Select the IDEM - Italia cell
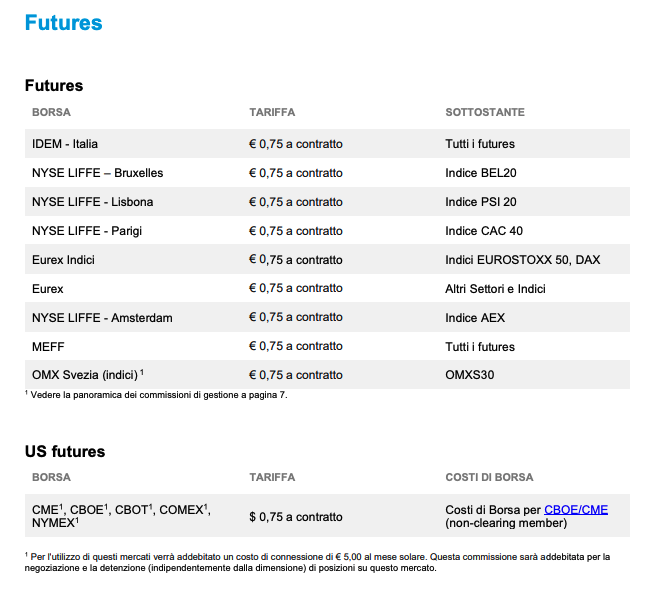The image size is (649, 606). click(x=65, y=144)
